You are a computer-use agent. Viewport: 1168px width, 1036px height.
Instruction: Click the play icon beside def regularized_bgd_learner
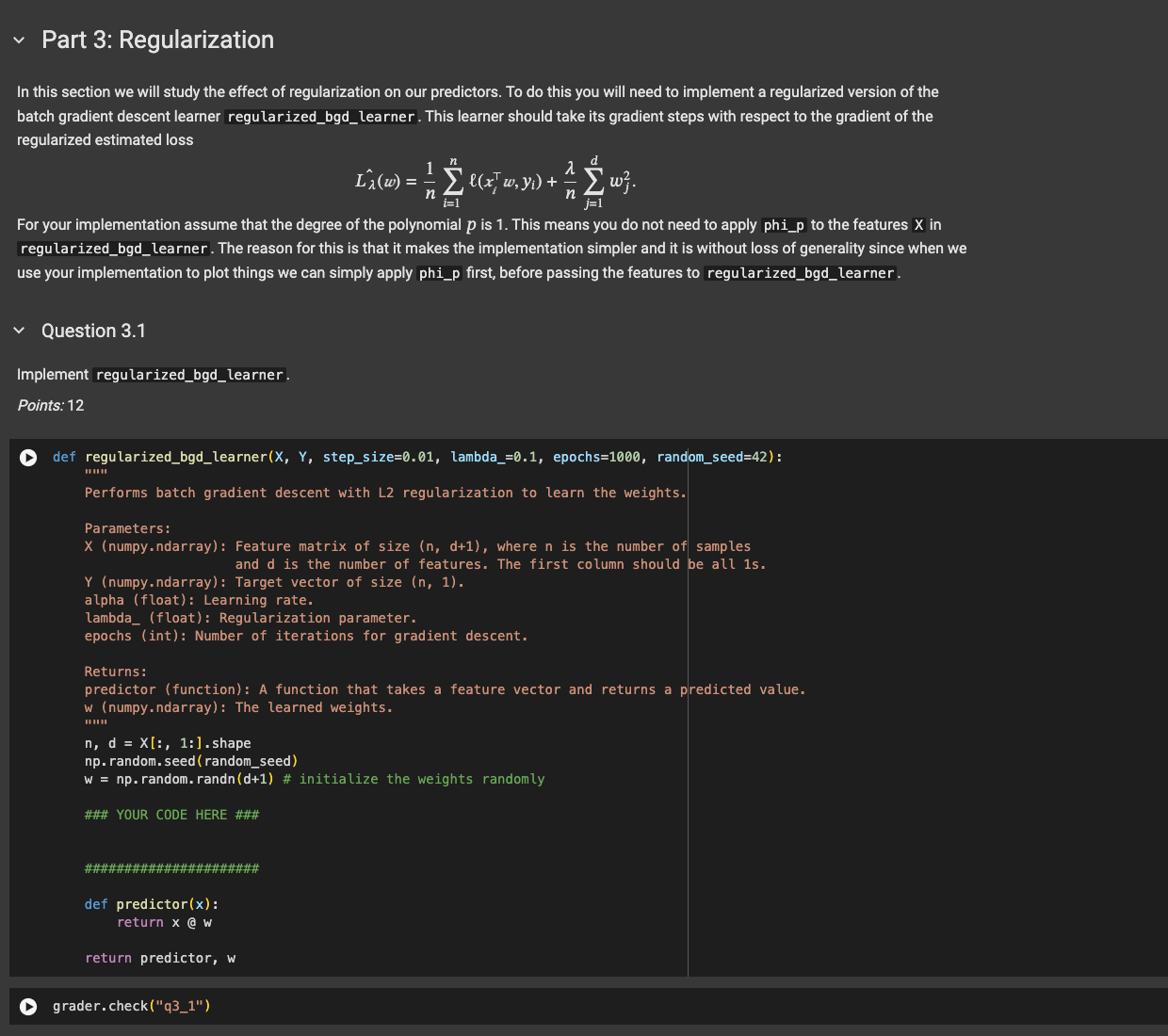coord(27,458)
